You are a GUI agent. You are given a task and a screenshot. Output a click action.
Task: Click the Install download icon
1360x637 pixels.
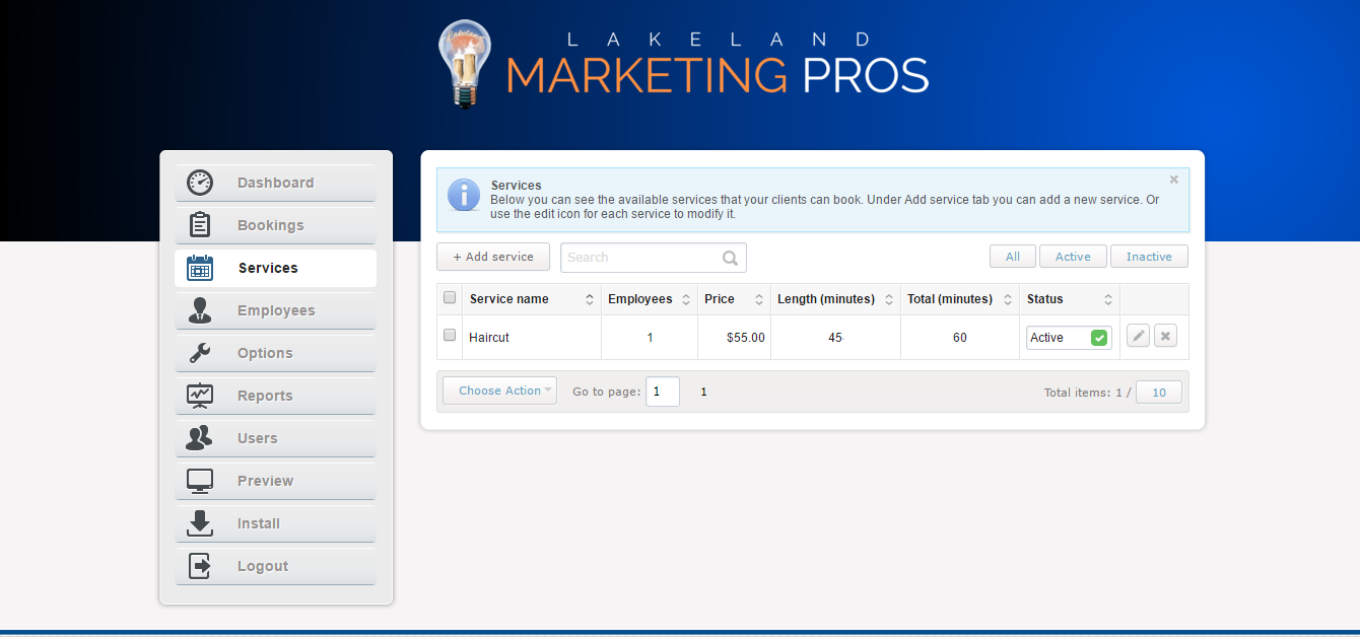(x=200, y=523)
